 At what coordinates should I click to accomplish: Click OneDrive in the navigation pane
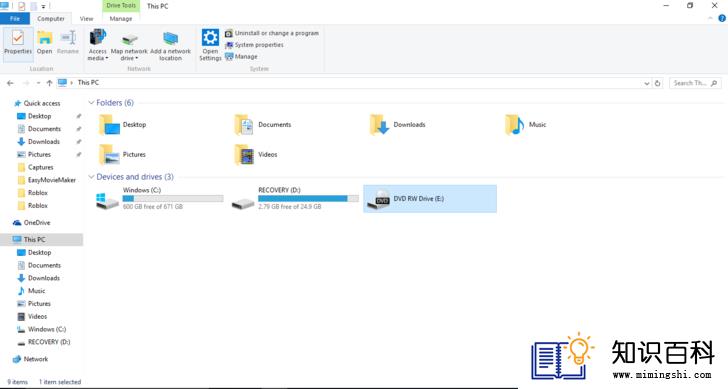37,223
